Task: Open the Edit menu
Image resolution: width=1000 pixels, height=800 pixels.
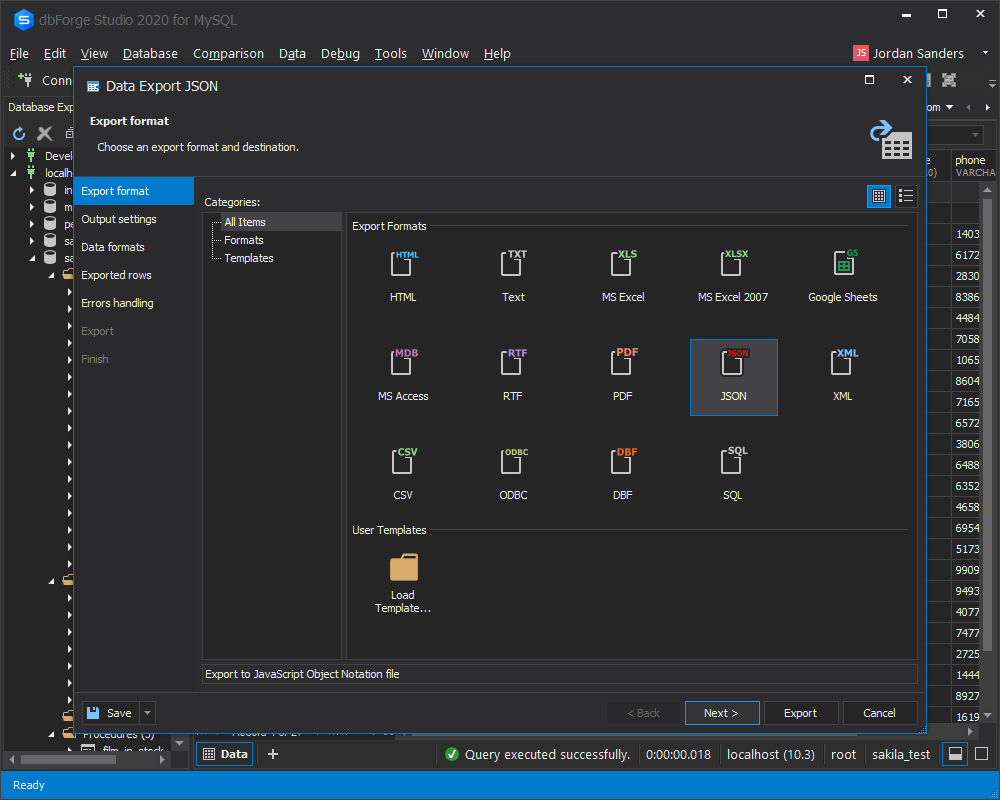Action: click(x=55, y=54)
